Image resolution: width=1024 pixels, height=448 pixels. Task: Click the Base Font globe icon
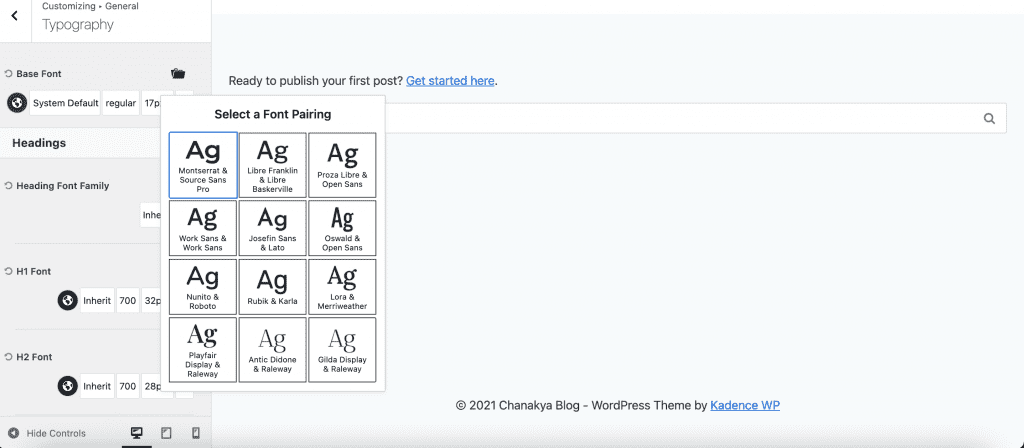coord(17,103)
